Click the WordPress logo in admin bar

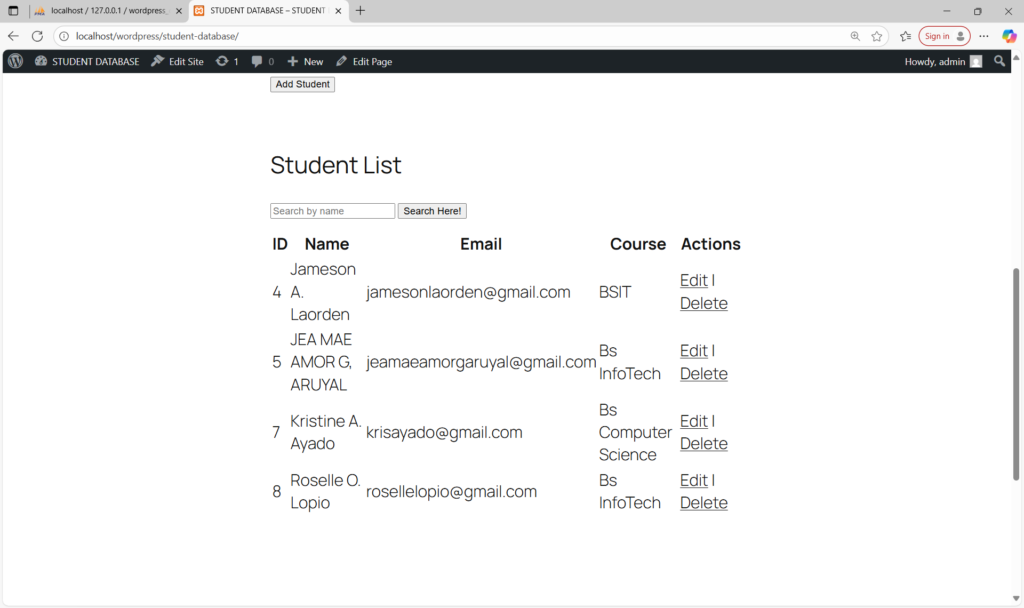[15, 61]
